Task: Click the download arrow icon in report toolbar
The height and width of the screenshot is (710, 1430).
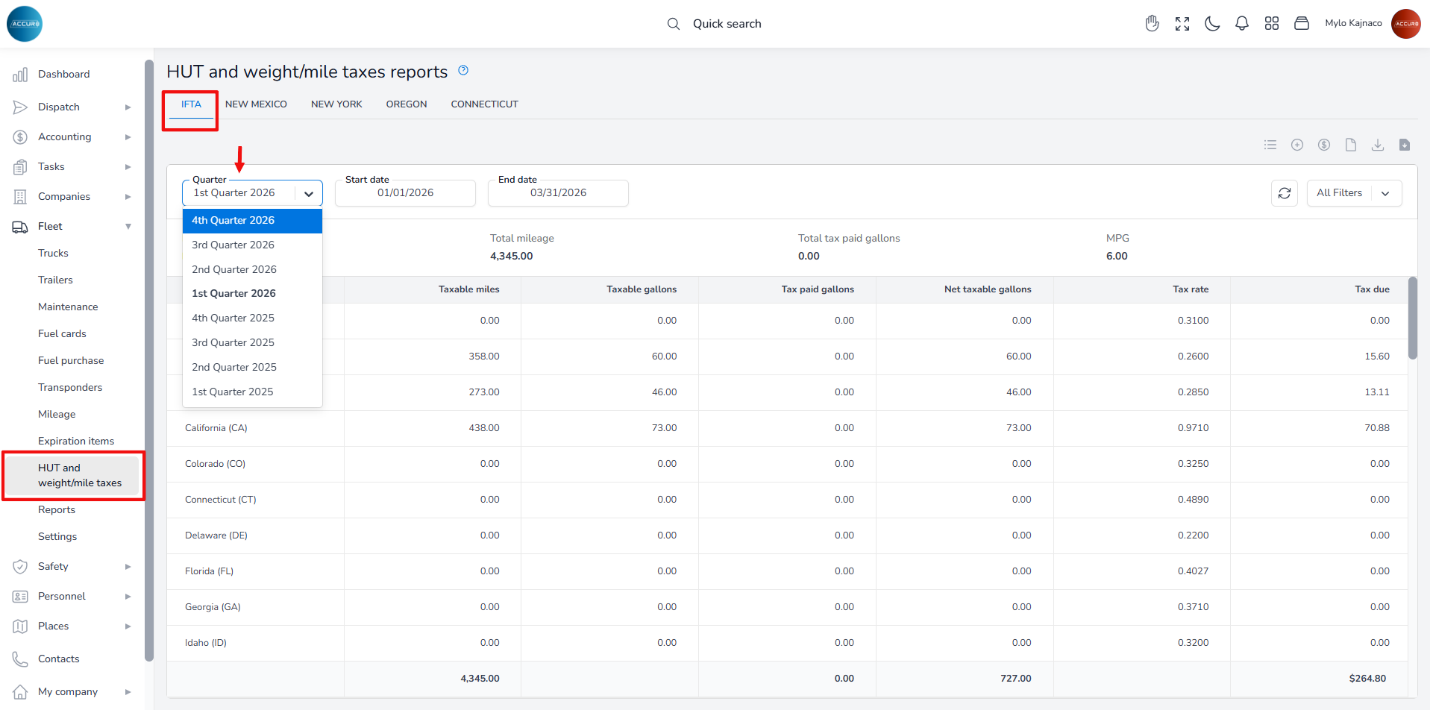Action: 1377,145
